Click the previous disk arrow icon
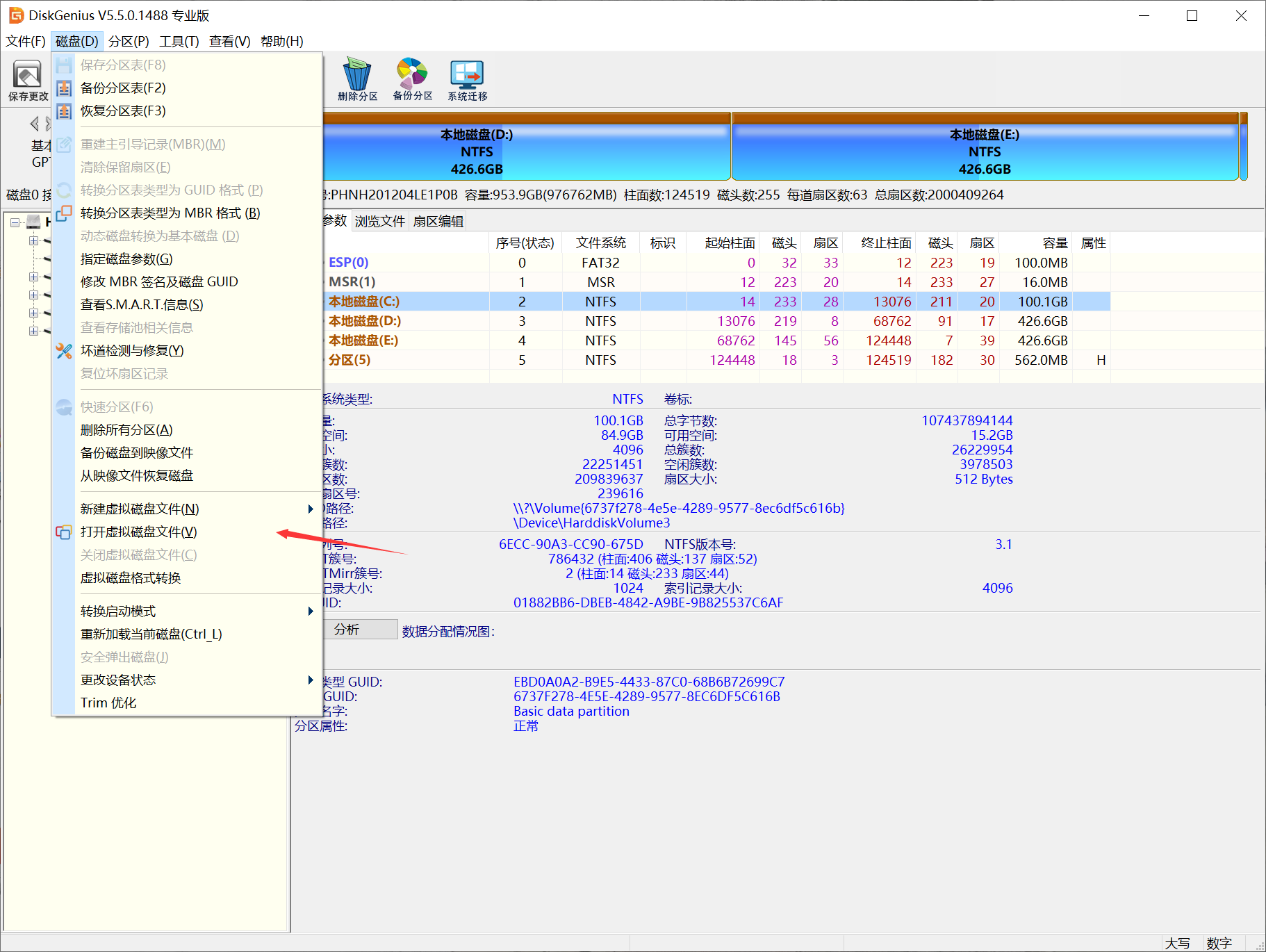The height and width of the screenshot is (952, 1266). [35, 124]
